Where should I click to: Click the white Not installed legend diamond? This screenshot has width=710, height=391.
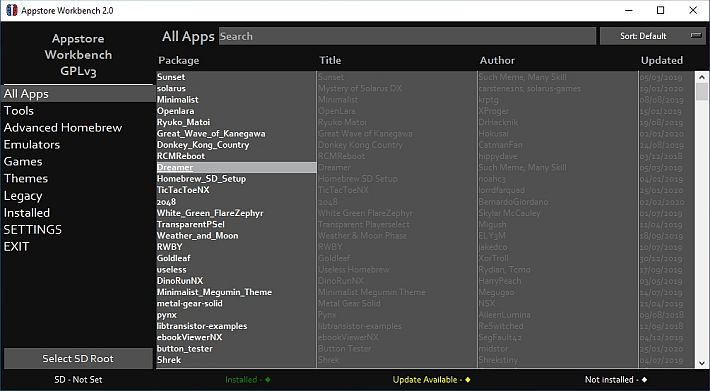tap(644, 380)
